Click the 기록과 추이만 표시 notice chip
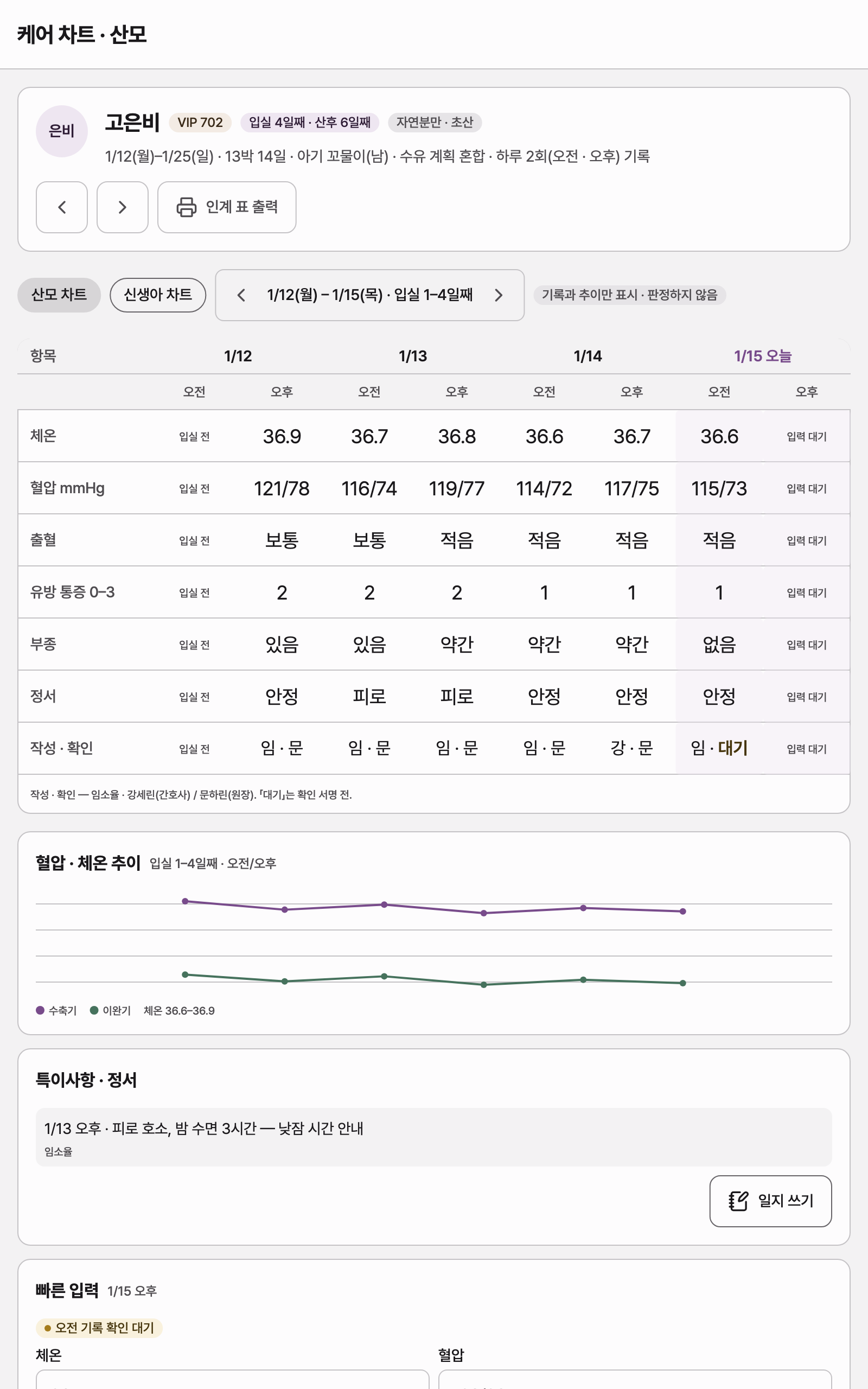This screenshot has width=868, height=1389. 630,295
